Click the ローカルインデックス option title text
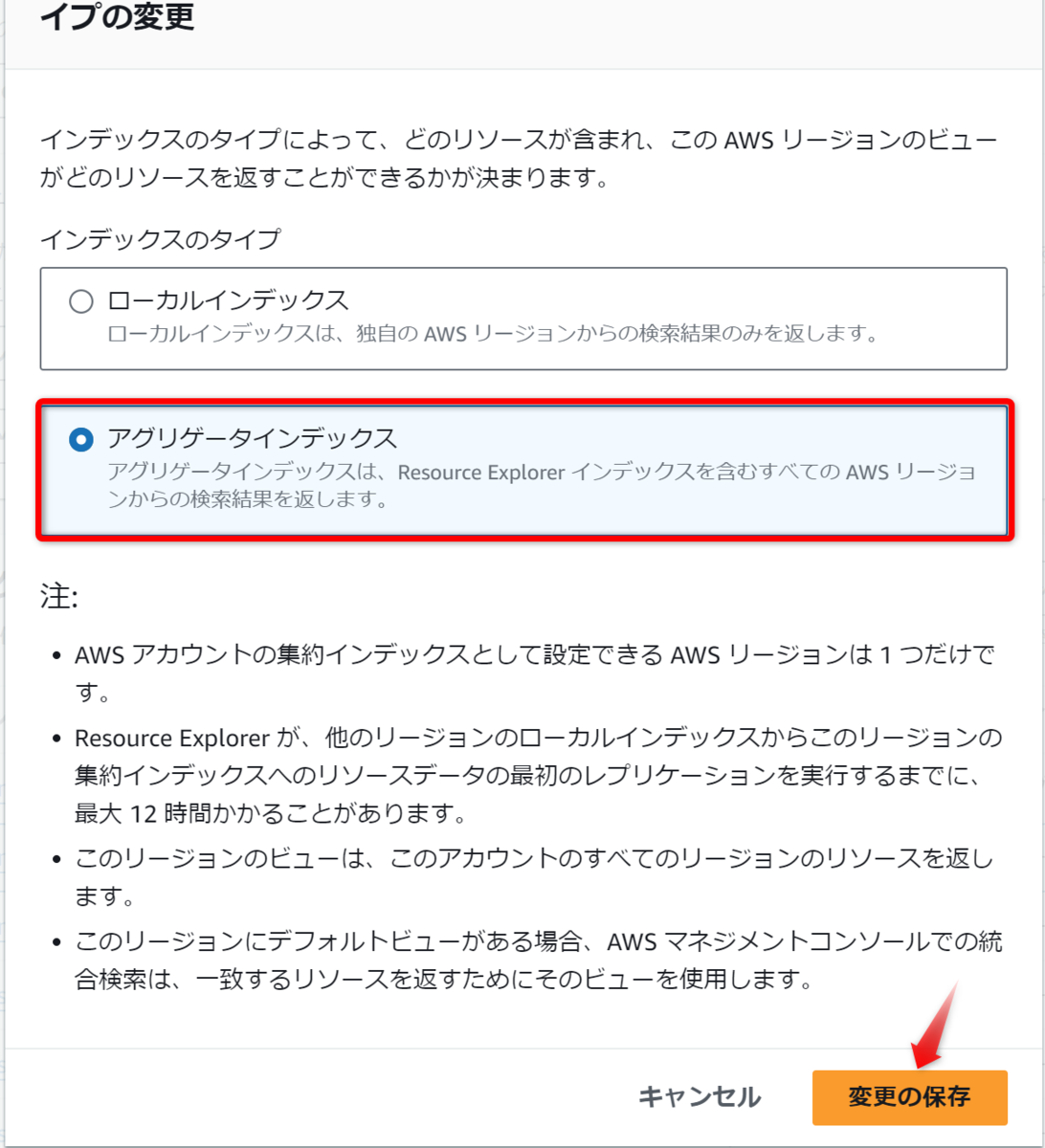1045x1148 pixels. pos(229,300)
